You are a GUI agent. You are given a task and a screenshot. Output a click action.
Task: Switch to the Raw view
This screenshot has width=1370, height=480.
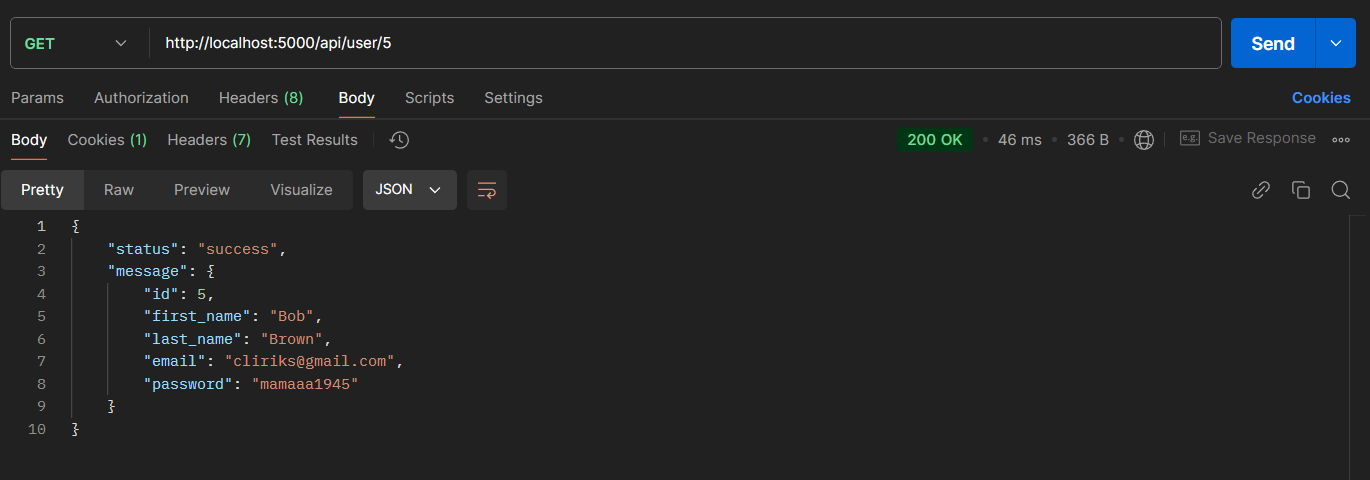click(119, 190)
